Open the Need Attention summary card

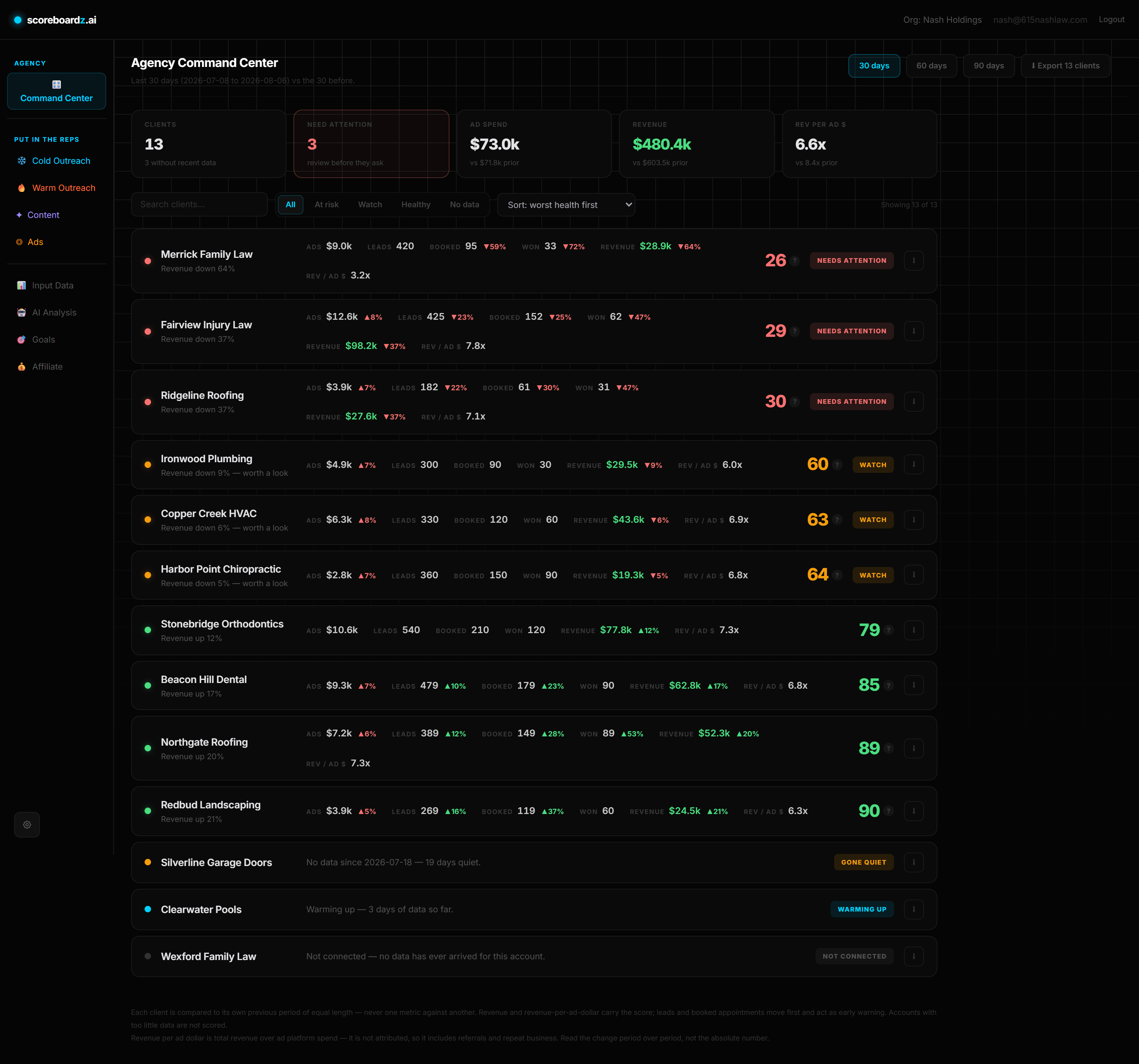371,144
